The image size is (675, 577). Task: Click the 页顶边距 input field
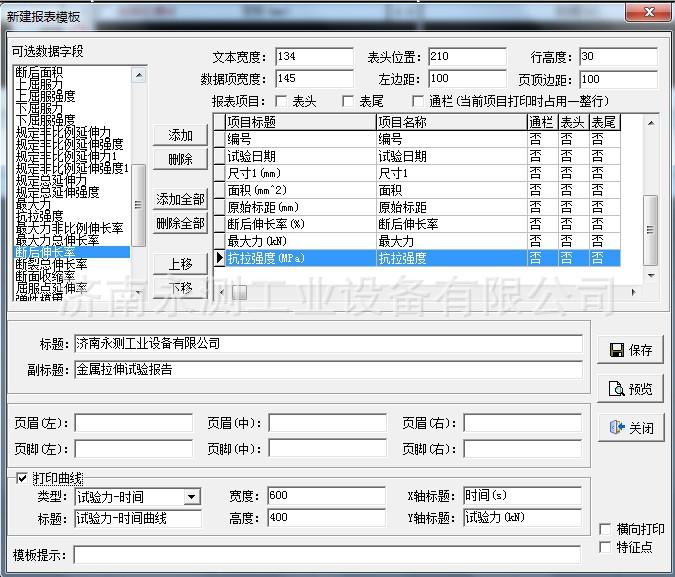tap(619, 80)
